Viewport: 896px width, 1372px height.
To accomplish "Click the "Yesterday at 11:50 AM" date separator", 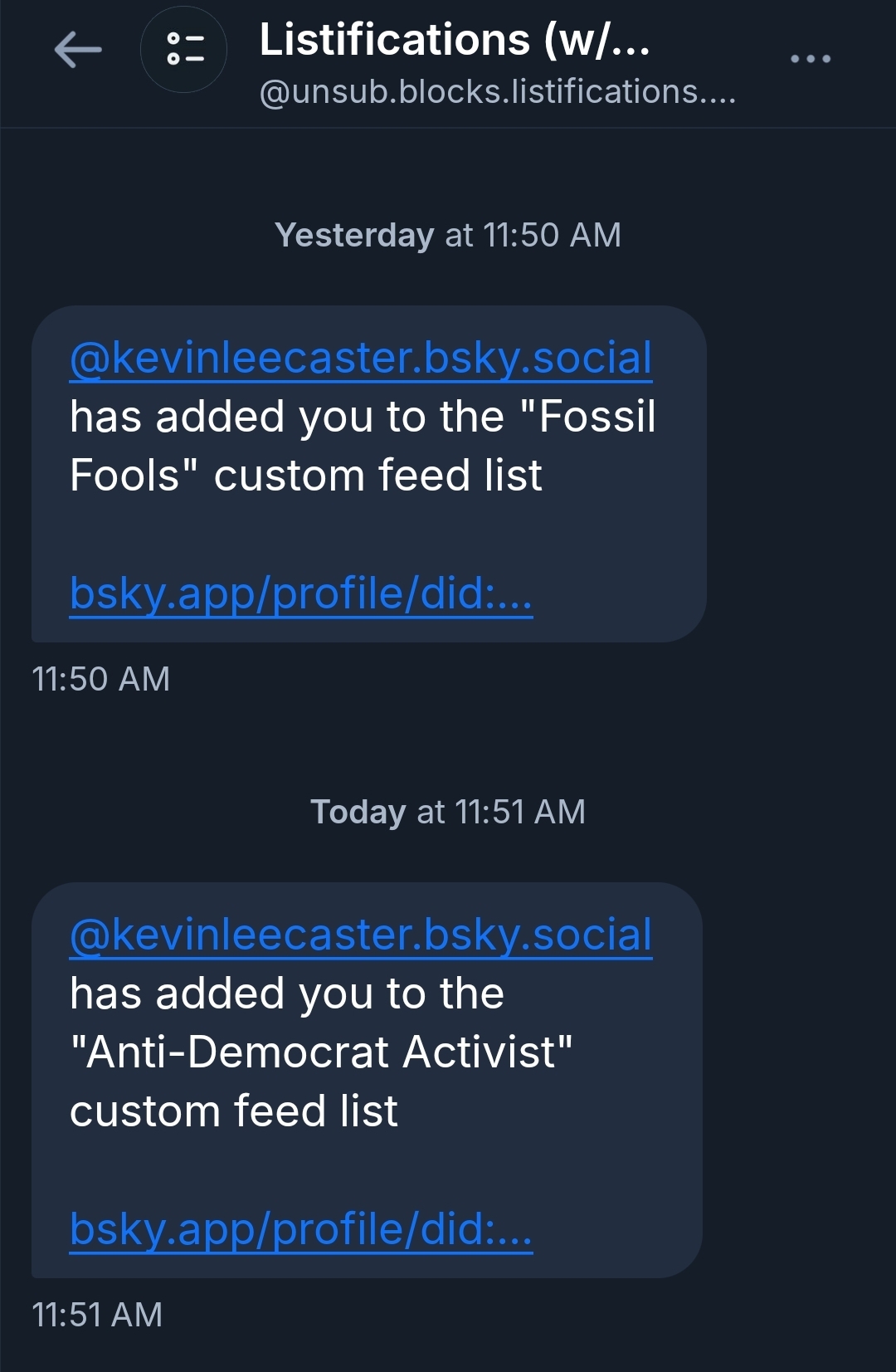I will (x=447, y=235).
